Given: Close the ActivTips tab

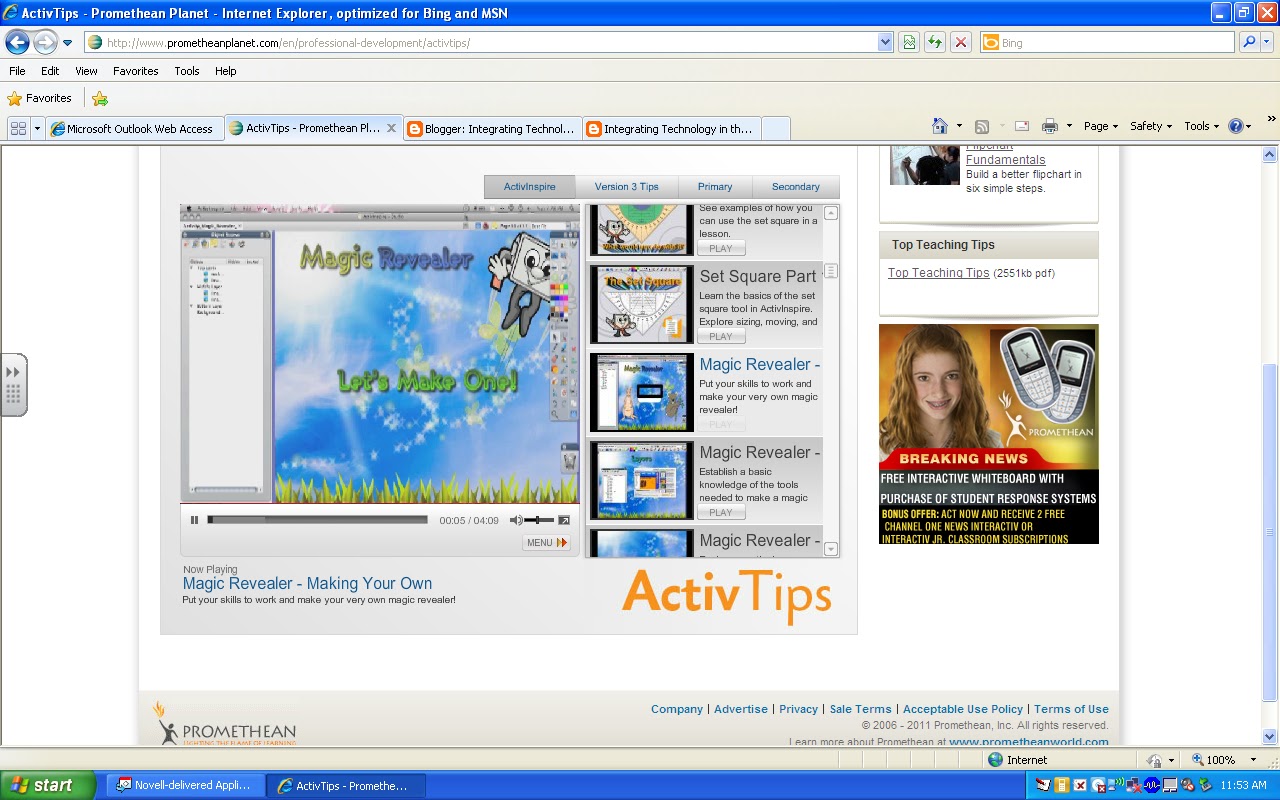Looking at the screenshot, I should click(391, 128).
